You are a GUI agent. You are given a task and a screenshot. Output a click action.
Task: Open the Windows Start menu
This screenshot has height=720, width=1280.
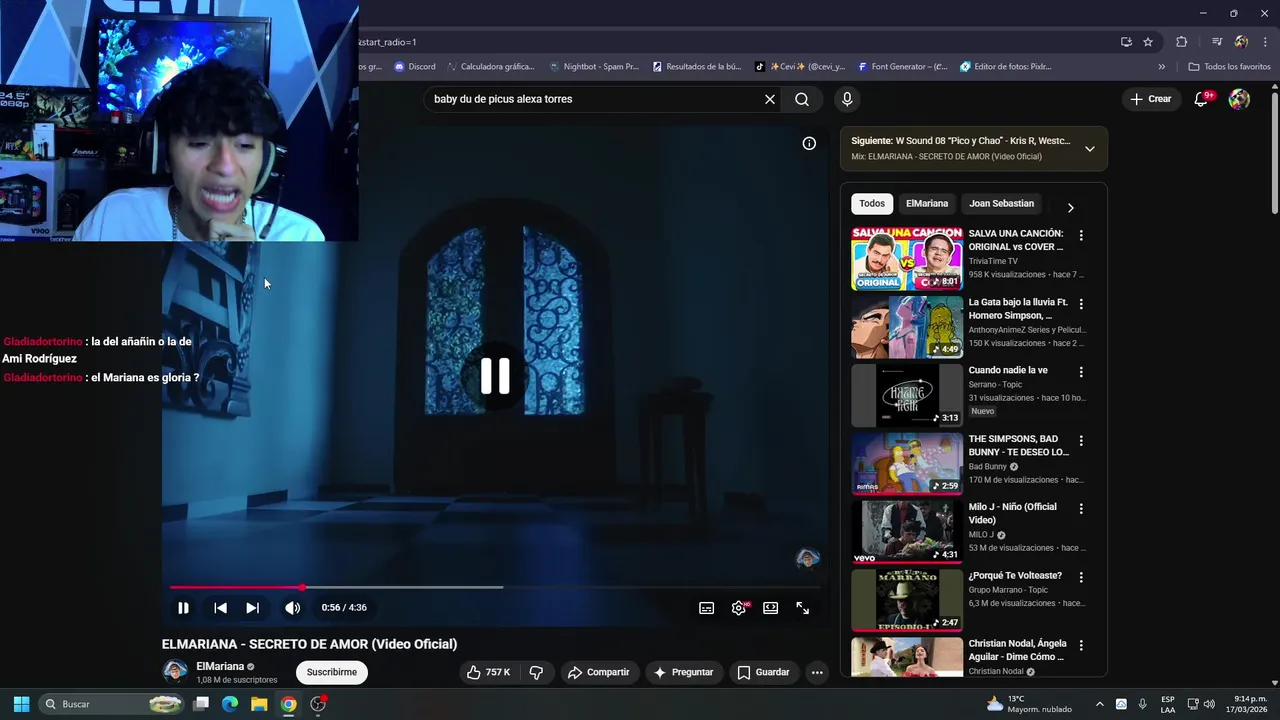21,704
